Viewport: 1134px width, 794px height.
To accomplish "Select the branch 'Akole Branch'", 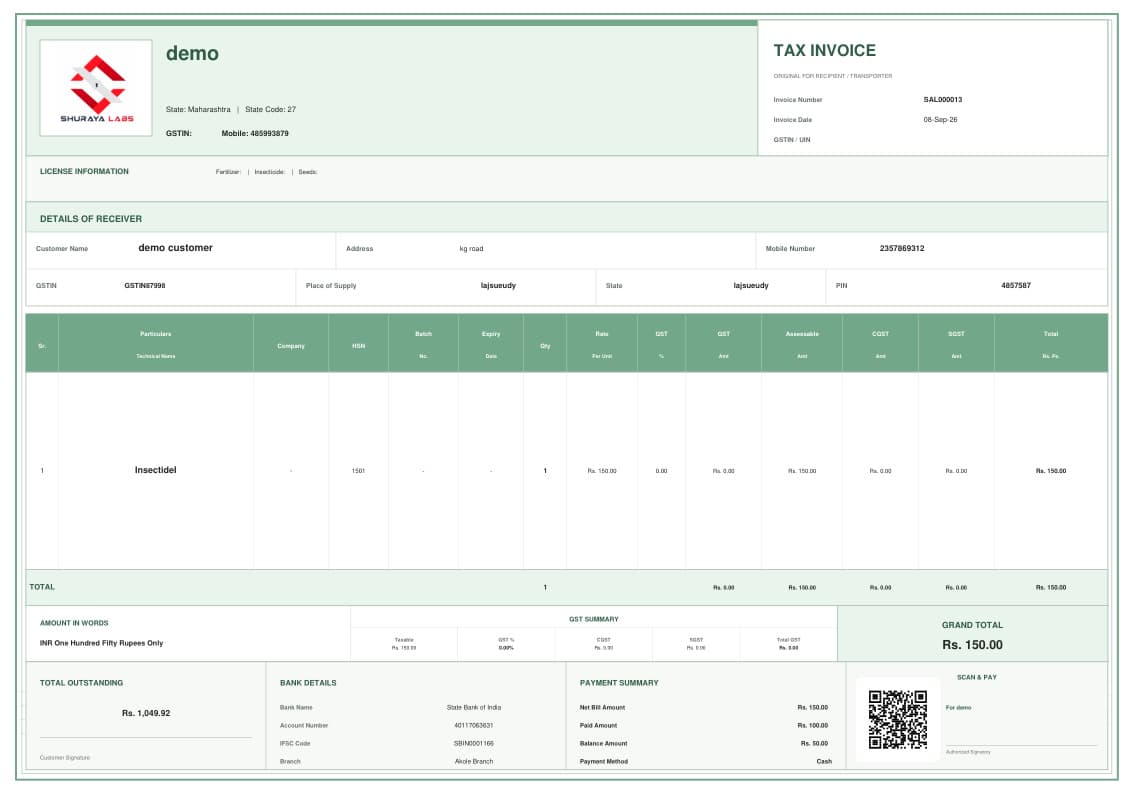I will [474, 761].
